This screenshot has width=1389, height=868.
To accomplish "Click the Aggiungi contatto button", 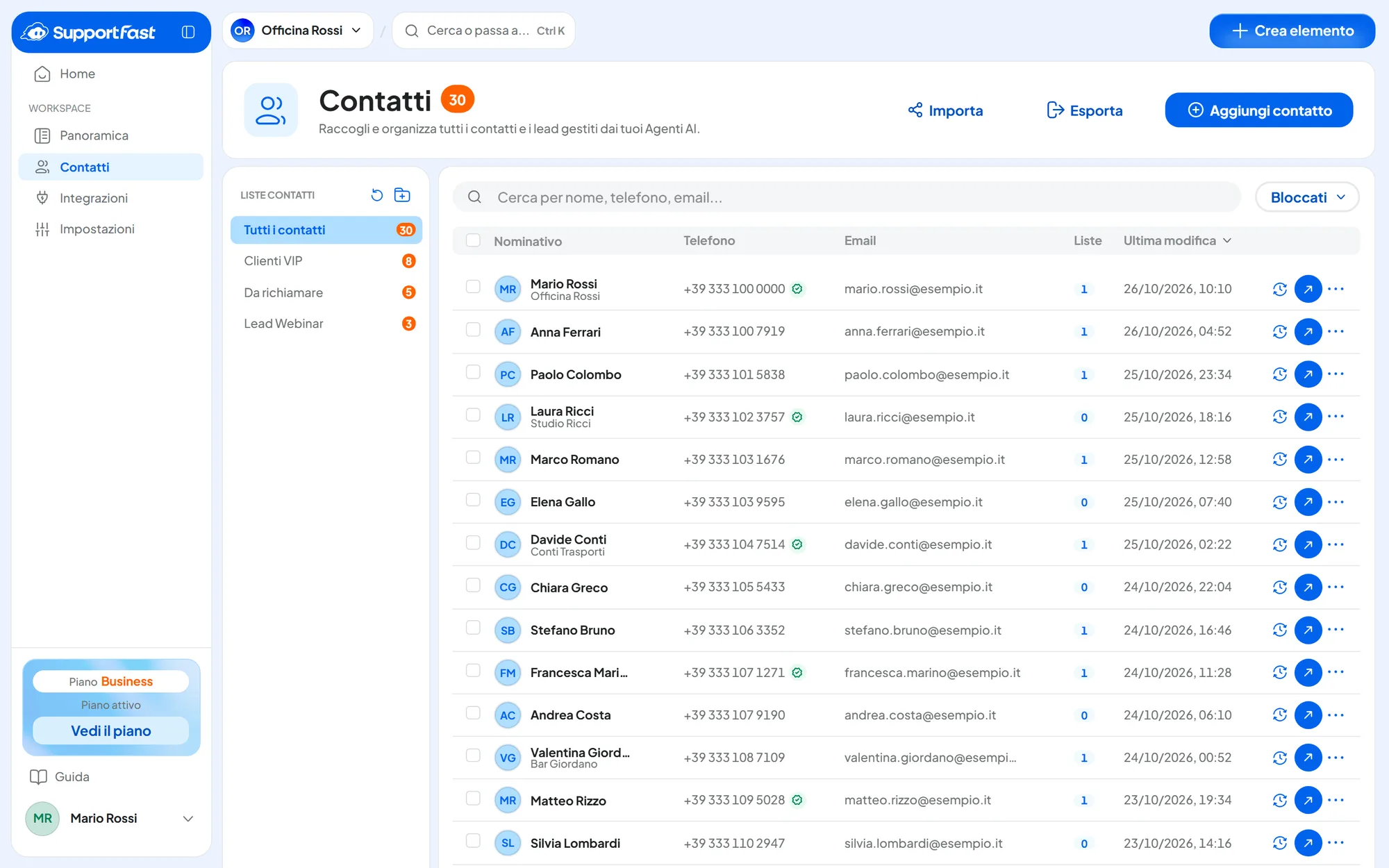I will (x=1258, y=110).
